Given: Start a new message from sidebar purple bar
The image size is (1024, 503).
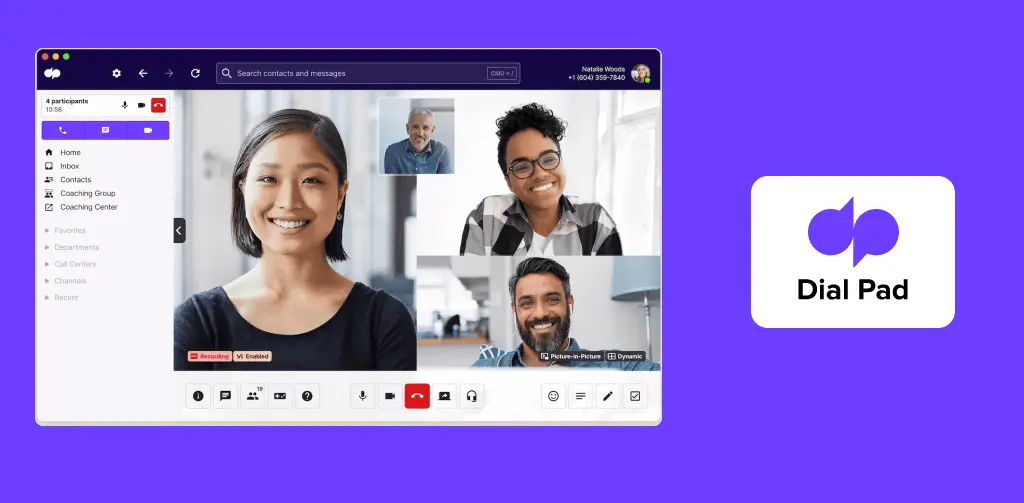Looking at the screenshot, I should 105,130.
